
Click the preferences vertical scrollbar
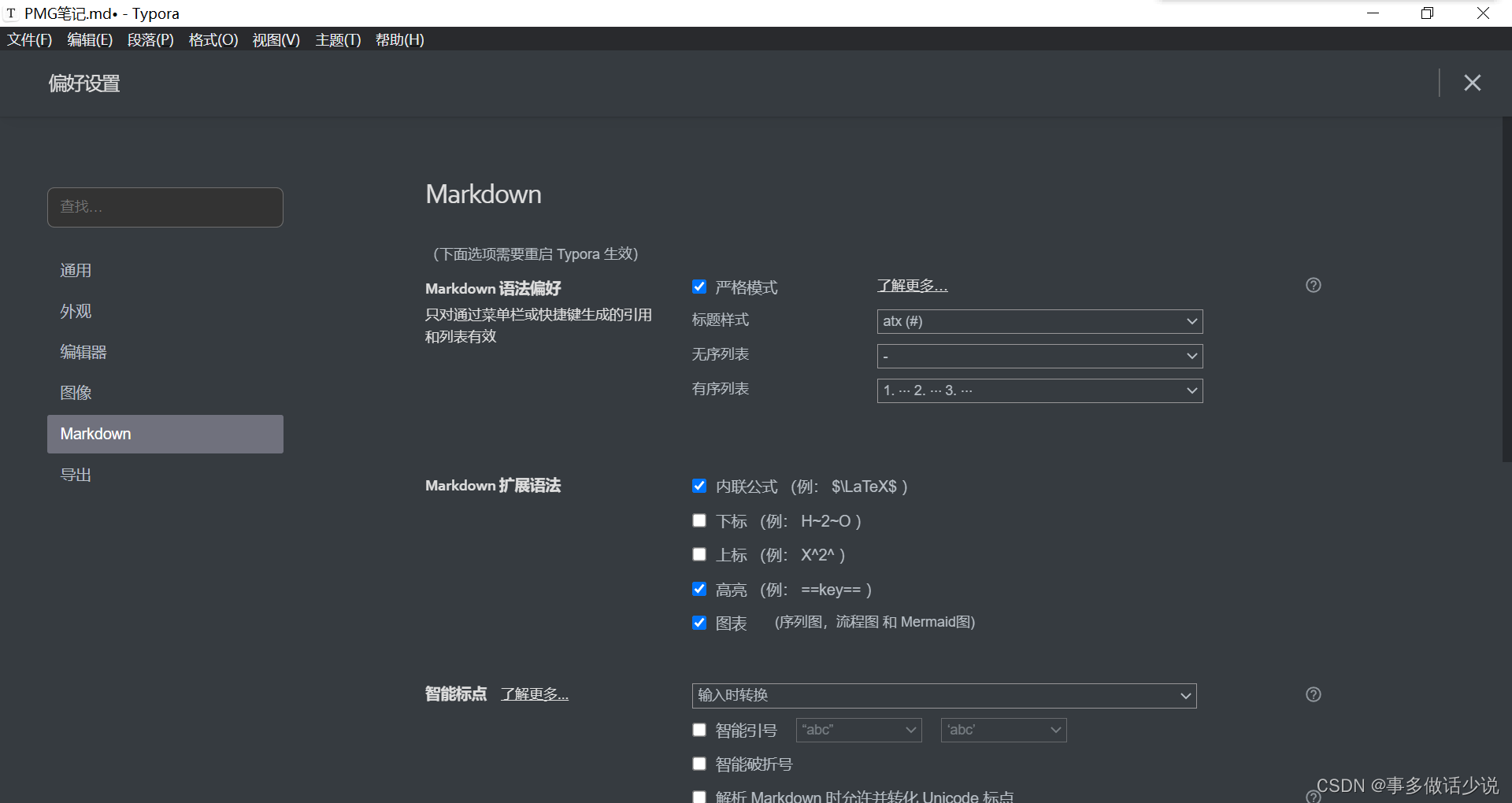(x=1506, y=290)
